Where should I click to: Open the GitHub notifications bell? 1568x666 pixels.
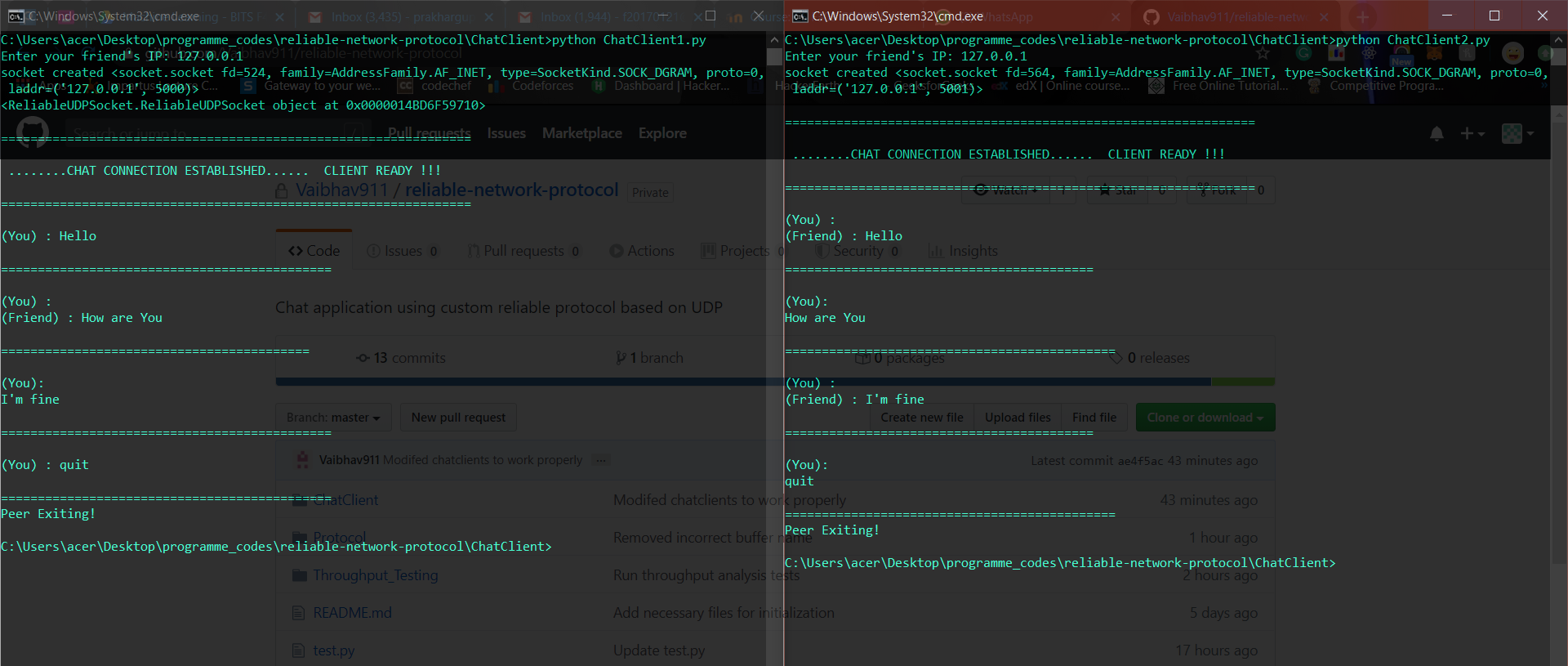1437,133
